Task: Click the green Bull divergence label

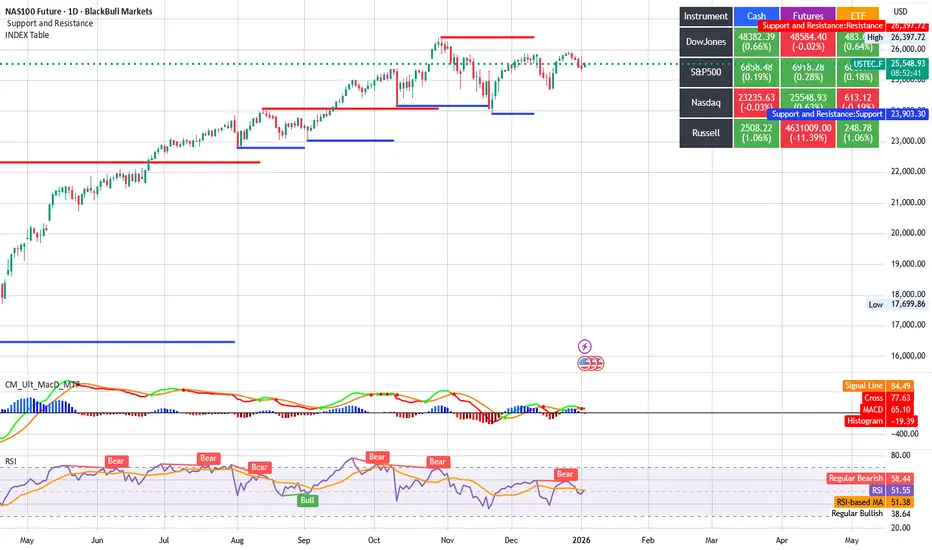Action: pyautogui.click(x=307, y=500)
